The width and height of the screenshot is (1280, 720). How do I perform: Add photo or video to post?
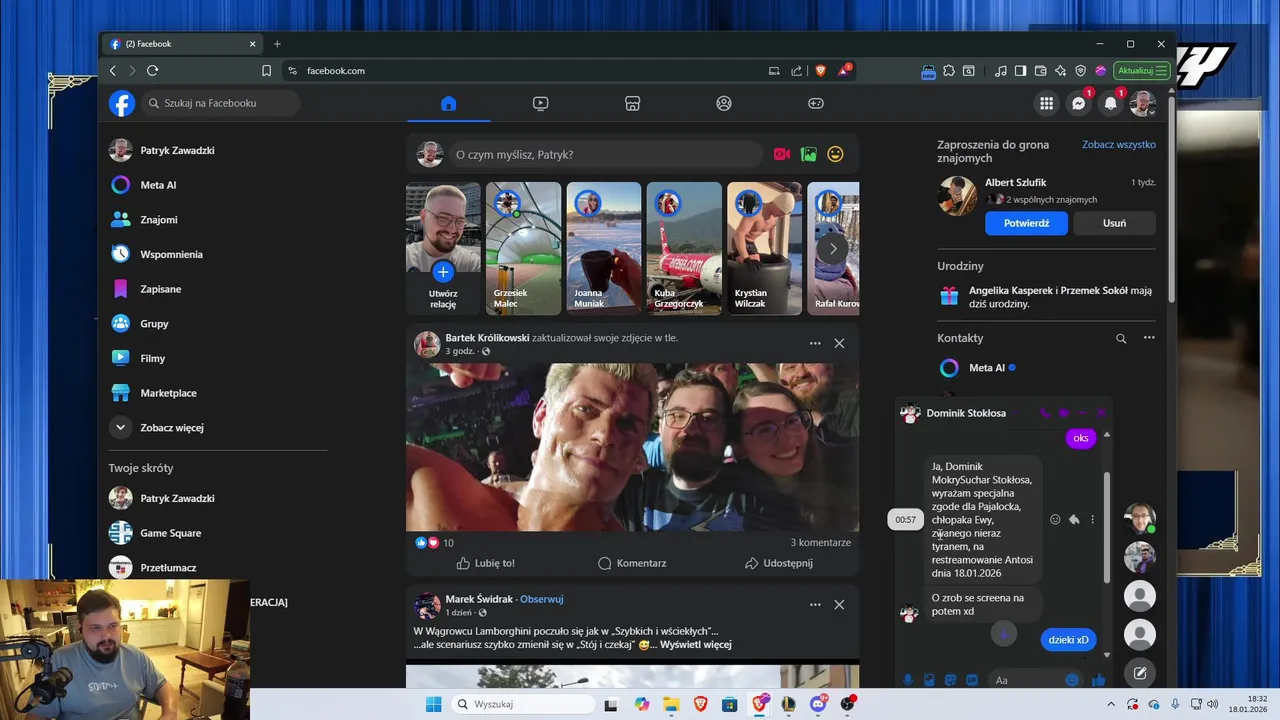tap(808, 154)
